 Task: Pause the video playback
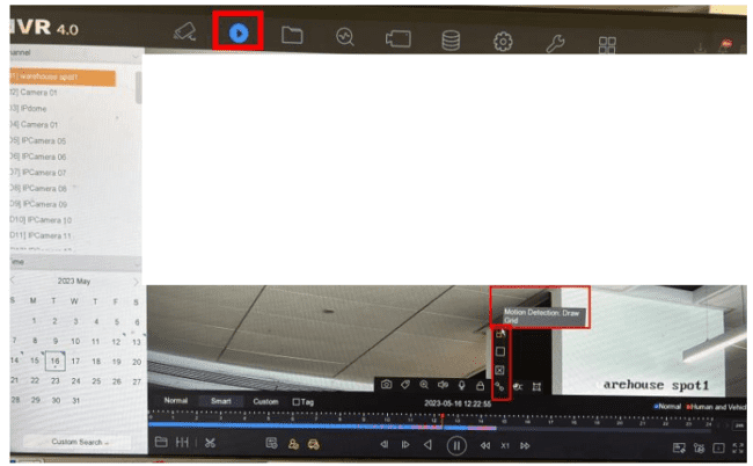(455, 445)
